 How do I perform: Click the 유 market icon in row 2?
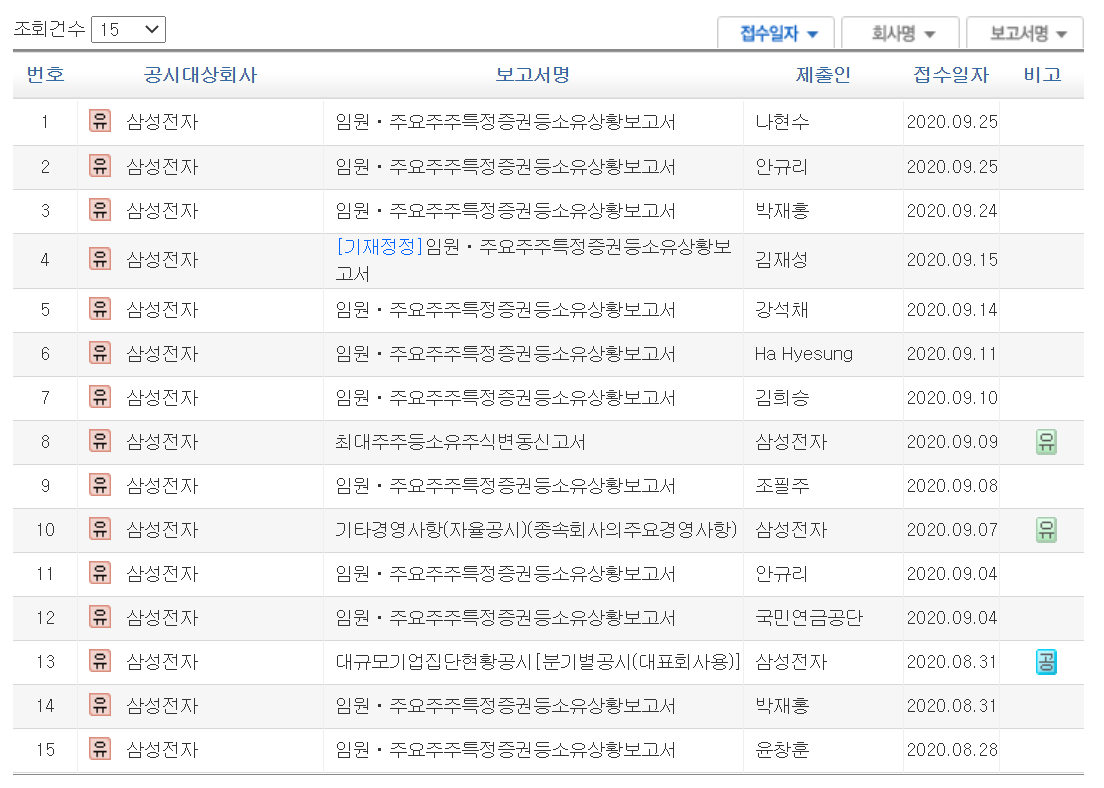(100, 166)
